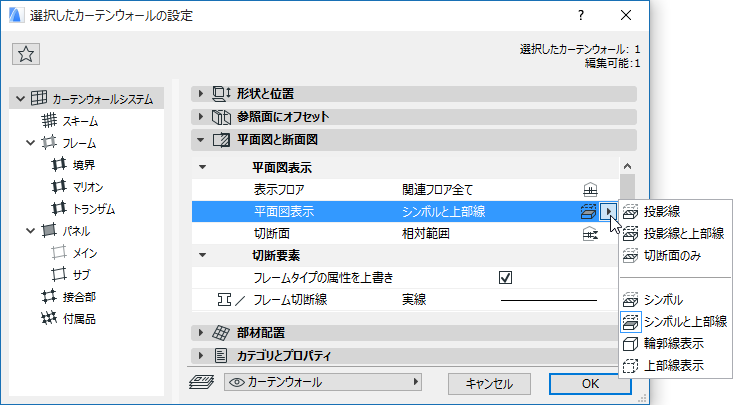Click the help question mark button
This screenshot has width=733, height=405.
coord(581,15)
